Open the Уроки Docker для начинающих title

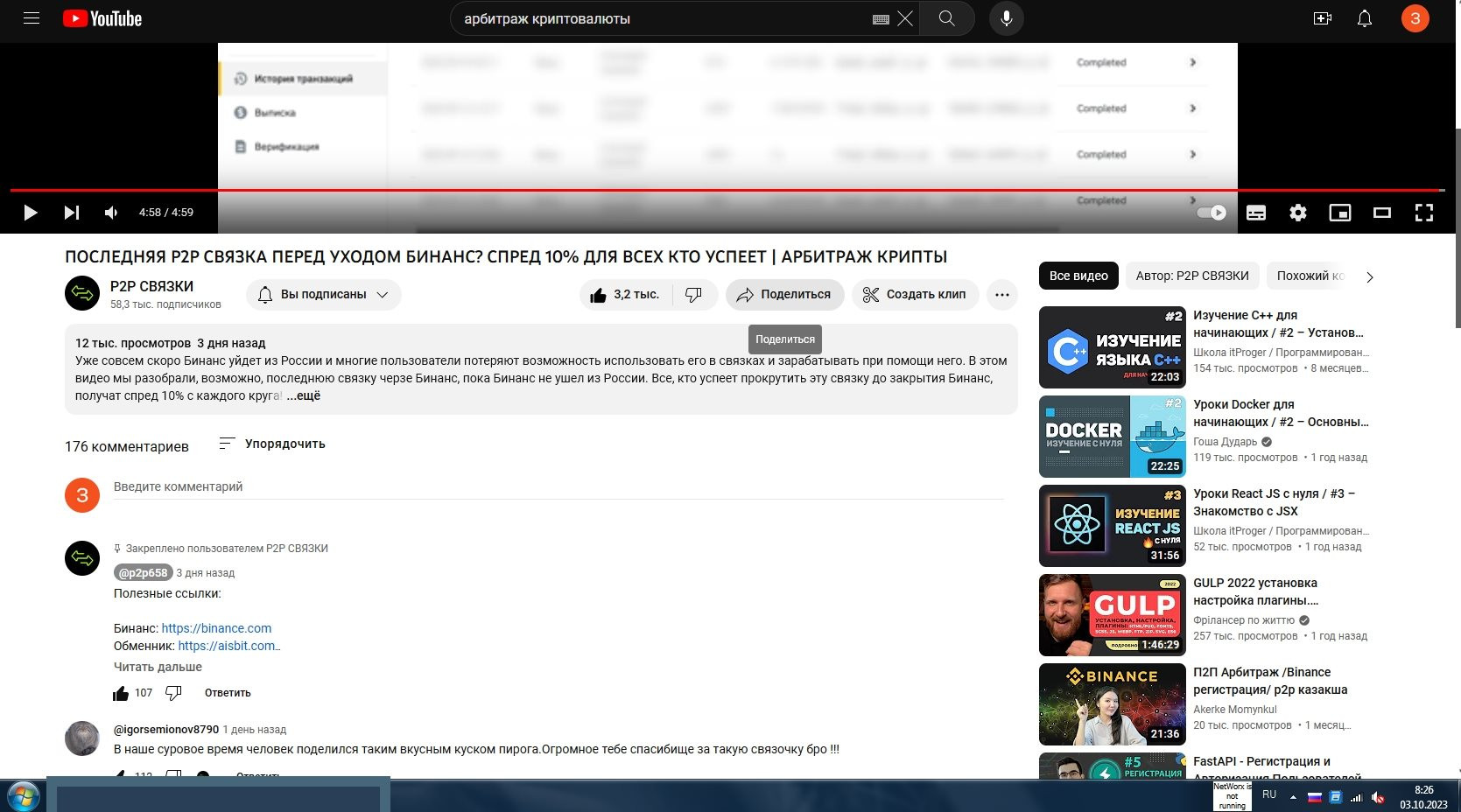(x=1281, y=413)
